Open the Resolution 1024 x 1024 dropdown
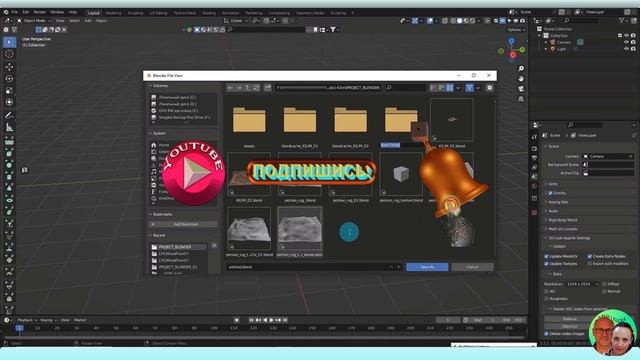The image size is (640, 360). (582, 284)
